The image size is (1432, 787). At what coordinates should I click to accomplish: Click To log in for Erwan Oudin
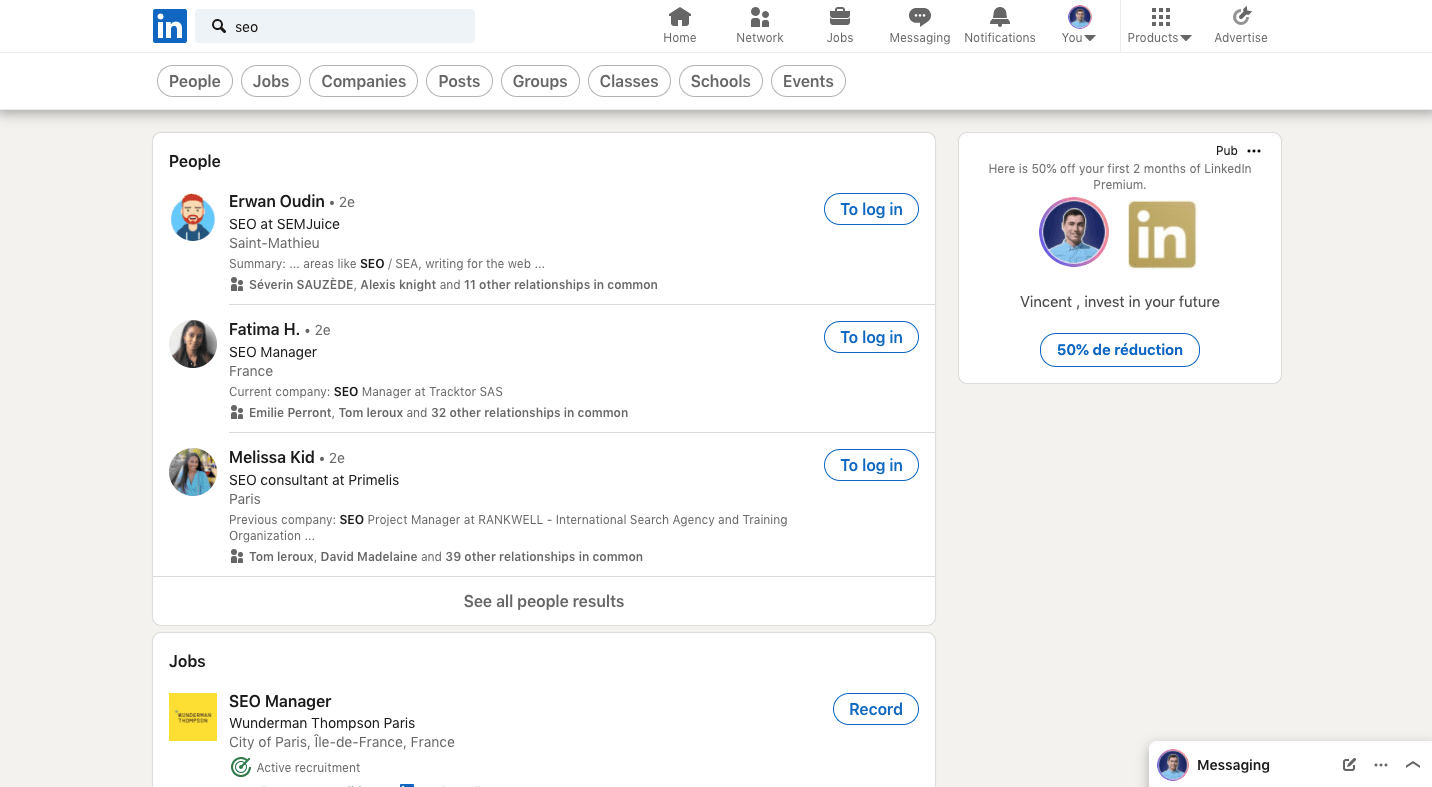click(871, 210)
